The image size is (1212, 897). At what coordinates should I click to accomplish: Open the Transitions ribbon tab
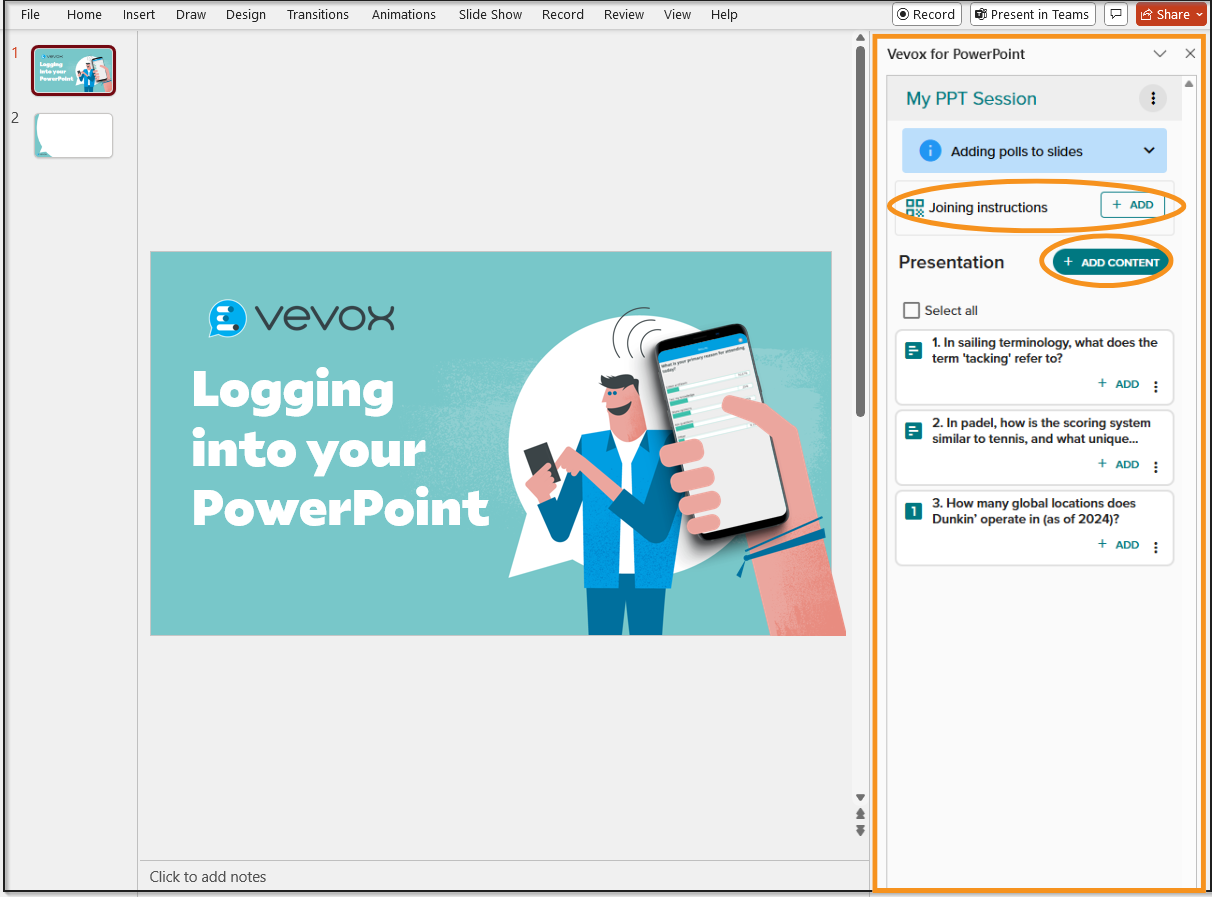pos(318,14)
